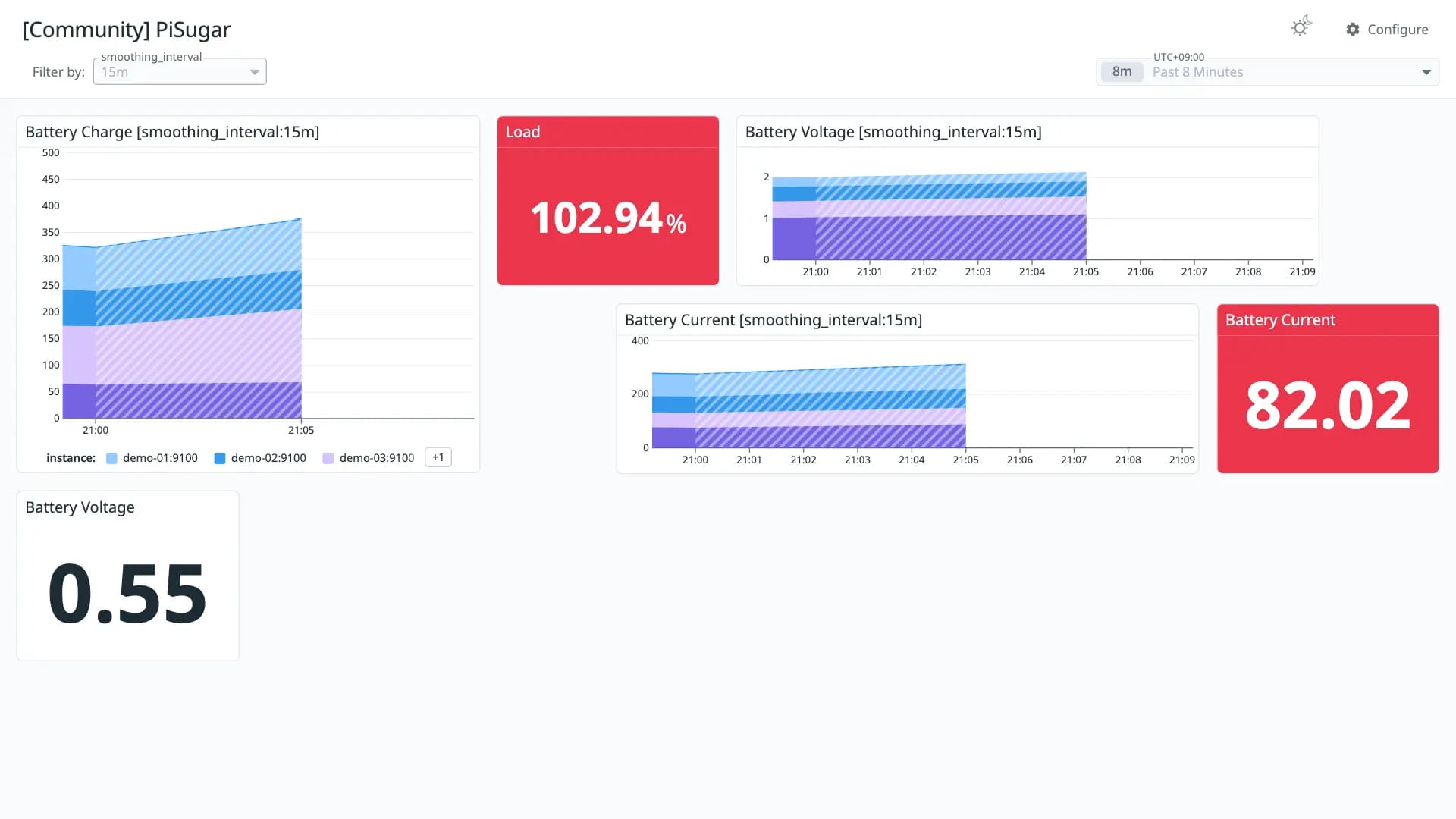Click 21:05 tick on Battery Charge graph

(x=301, y=430)
